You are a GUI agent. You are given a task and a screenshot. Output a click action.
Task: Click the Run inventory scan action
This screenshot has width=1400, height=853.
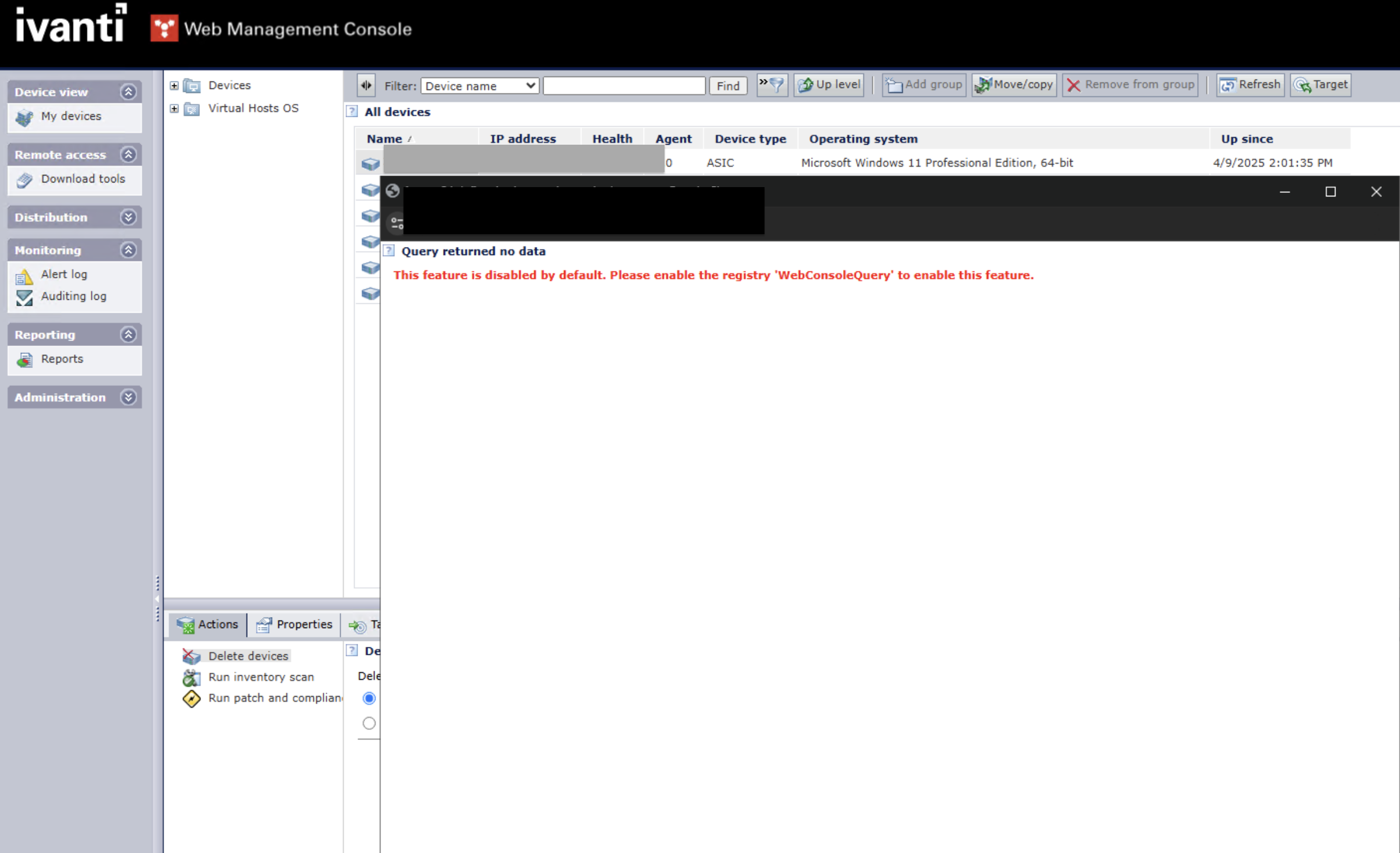click(260, 677)
